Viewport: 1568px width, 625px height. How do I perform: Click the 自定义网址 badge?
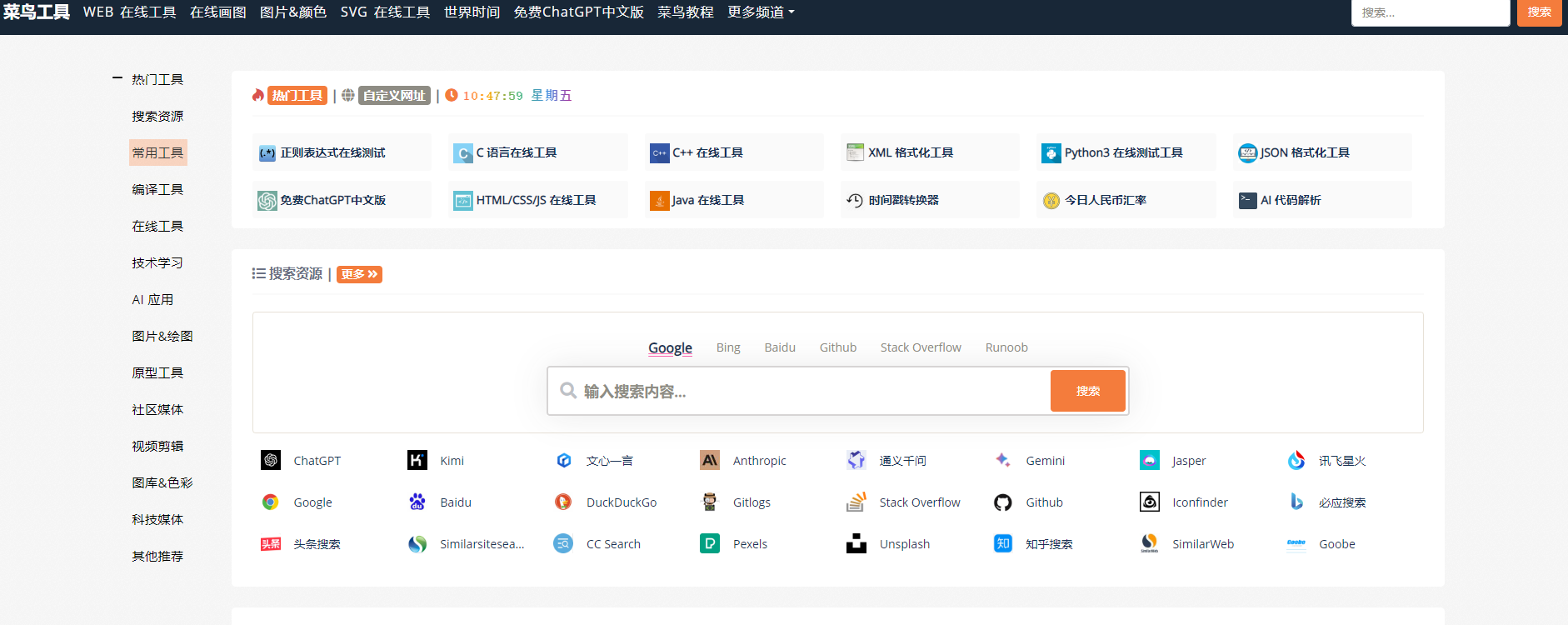(x=394, y=96)
